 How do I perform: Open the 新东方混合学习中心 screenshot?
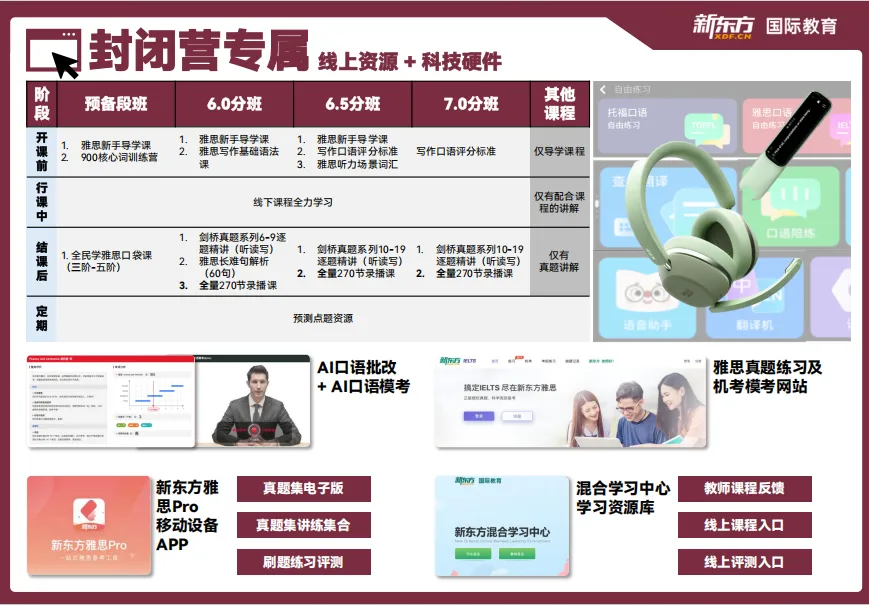pos(502,526)
